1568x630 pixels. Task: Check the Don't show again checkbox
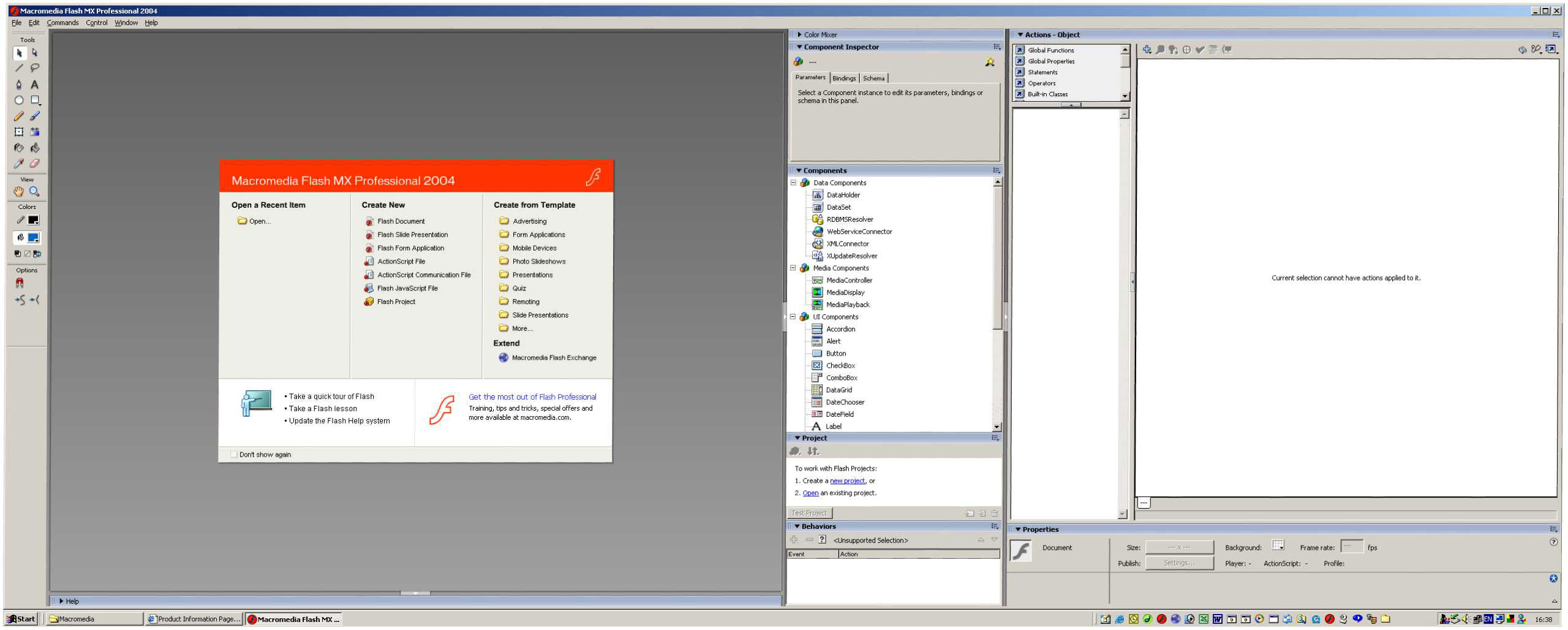(234, 455)
